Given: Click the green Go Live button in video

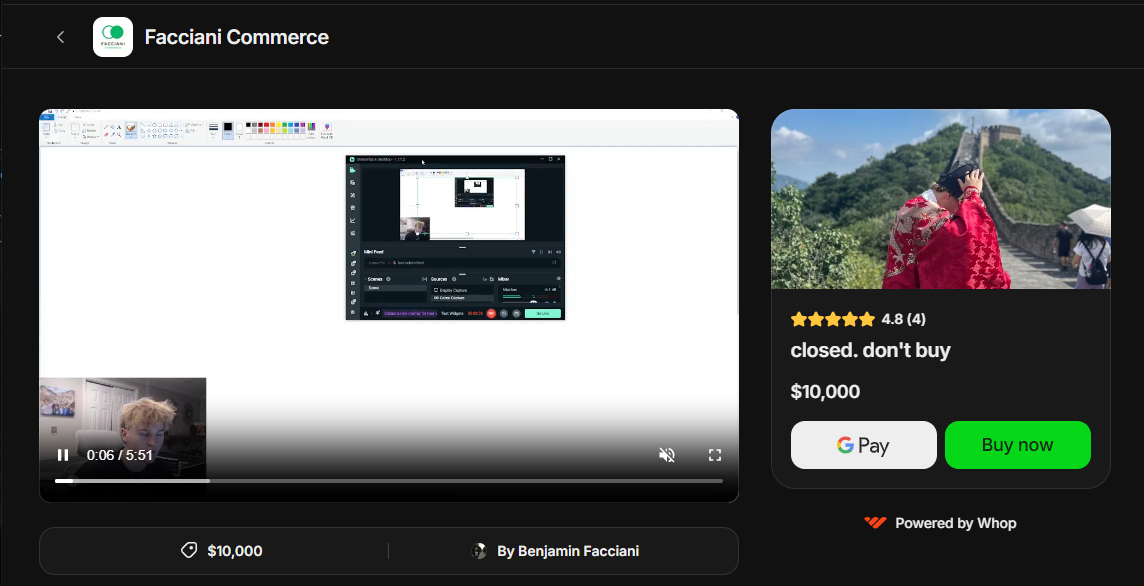Looking at the screenshot, I should [542, 313].
